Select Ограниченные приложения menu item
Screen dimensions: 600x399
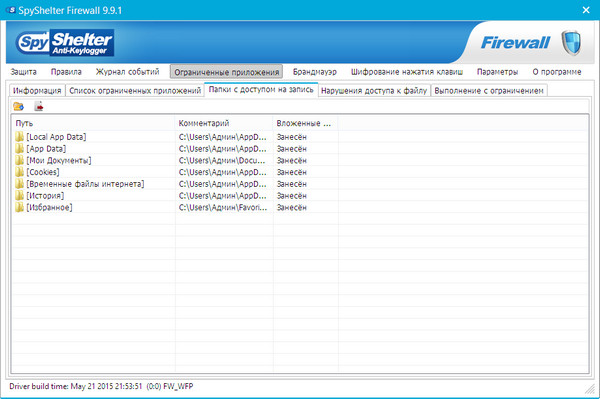pyautogui.click(x=227, y=72)
